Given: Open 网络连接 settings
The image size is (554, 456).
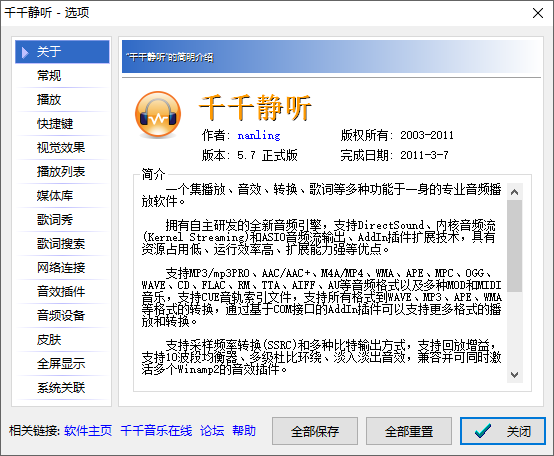Looking at the screenshot, I should [62, 268].
